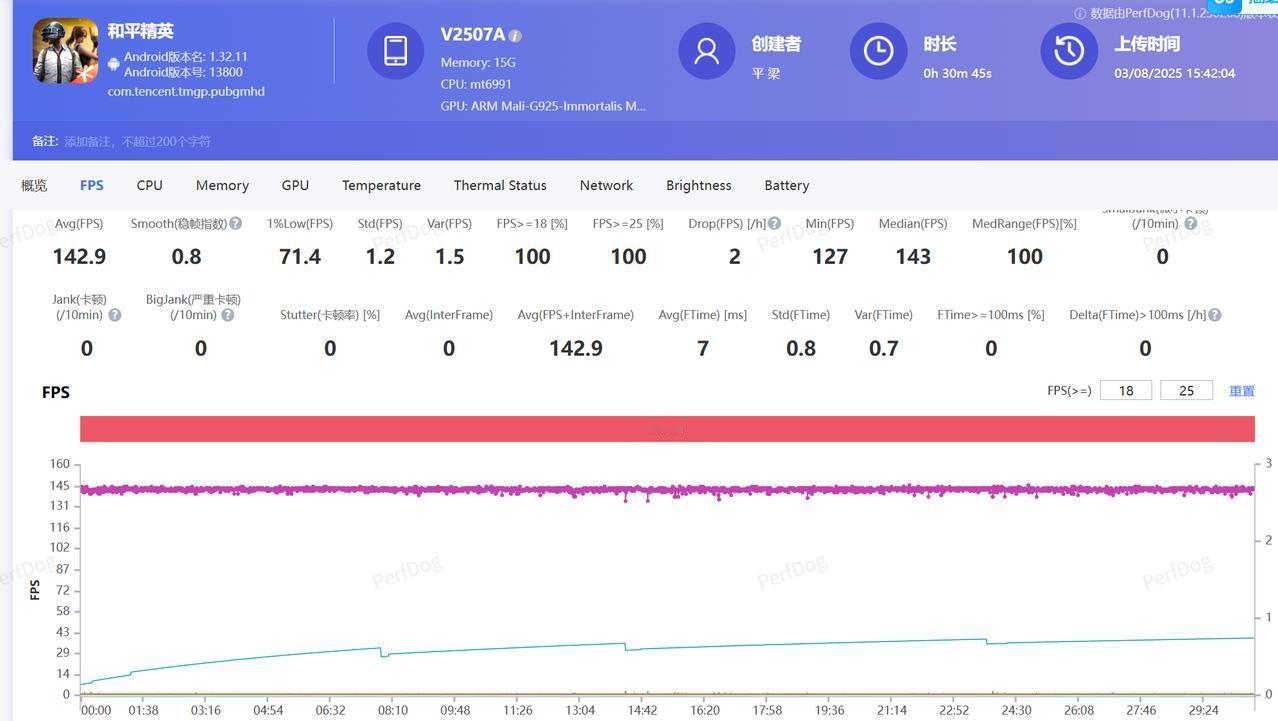Click the Avg(InterFrame) value 0

click(449, 348)
